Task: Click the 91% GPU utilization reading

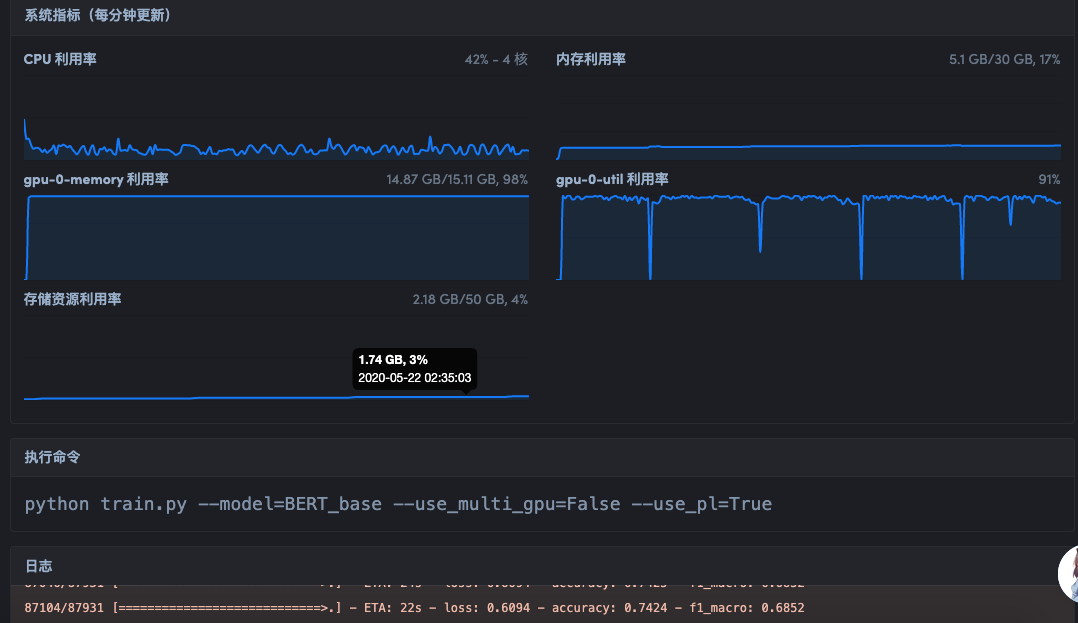Action: [1049, 180]
